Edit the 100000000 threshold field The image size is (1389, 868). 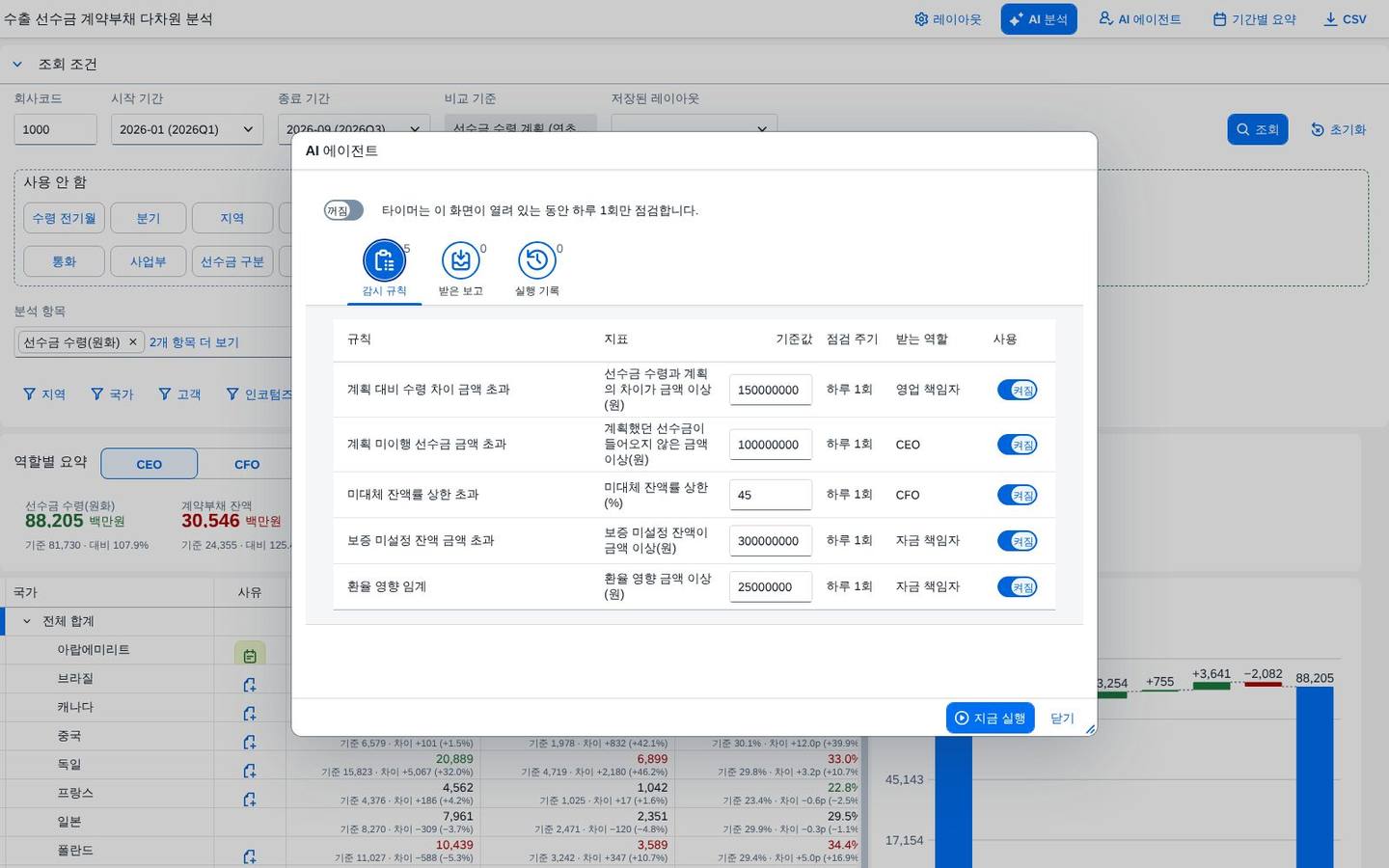771,445
